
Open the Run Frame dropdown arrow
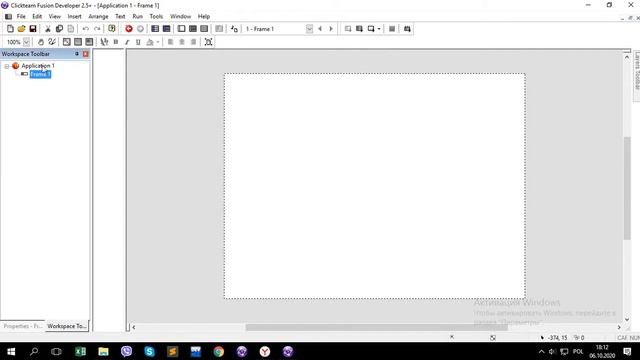(379, 29)
